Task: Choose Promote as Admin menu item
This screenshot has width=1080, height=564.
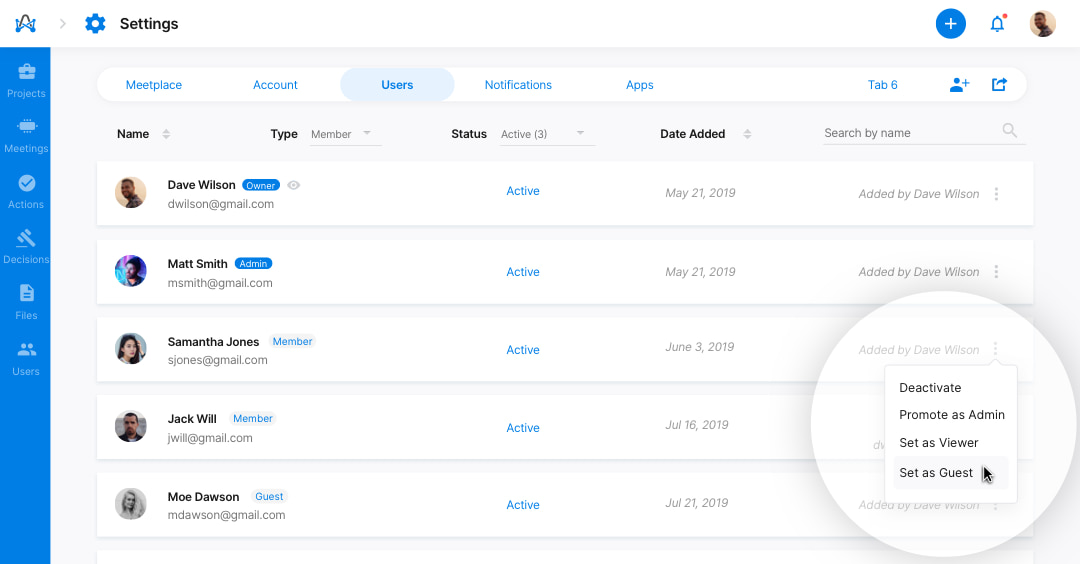Action: coord(951,415)
